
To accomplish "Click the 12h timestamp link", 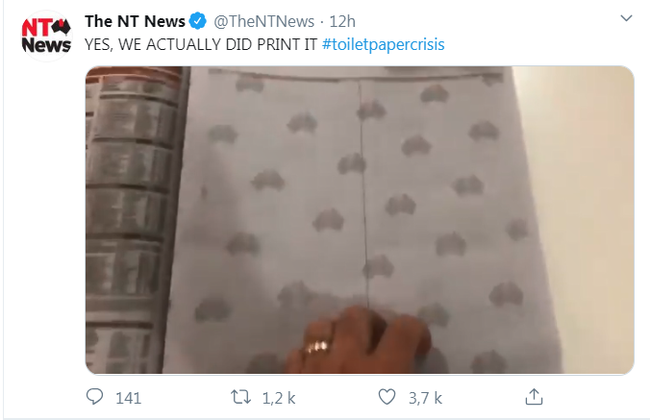I will (x=342, y=22).
